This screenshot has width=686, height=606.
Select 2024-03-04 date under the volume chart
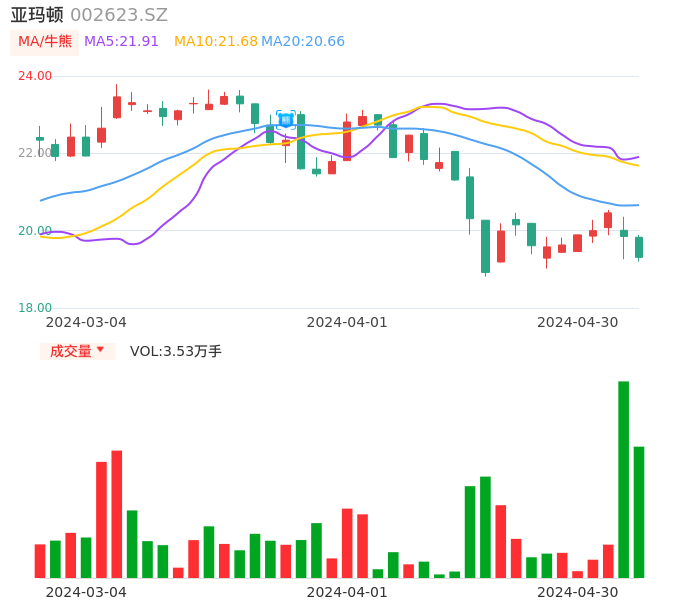86,592
